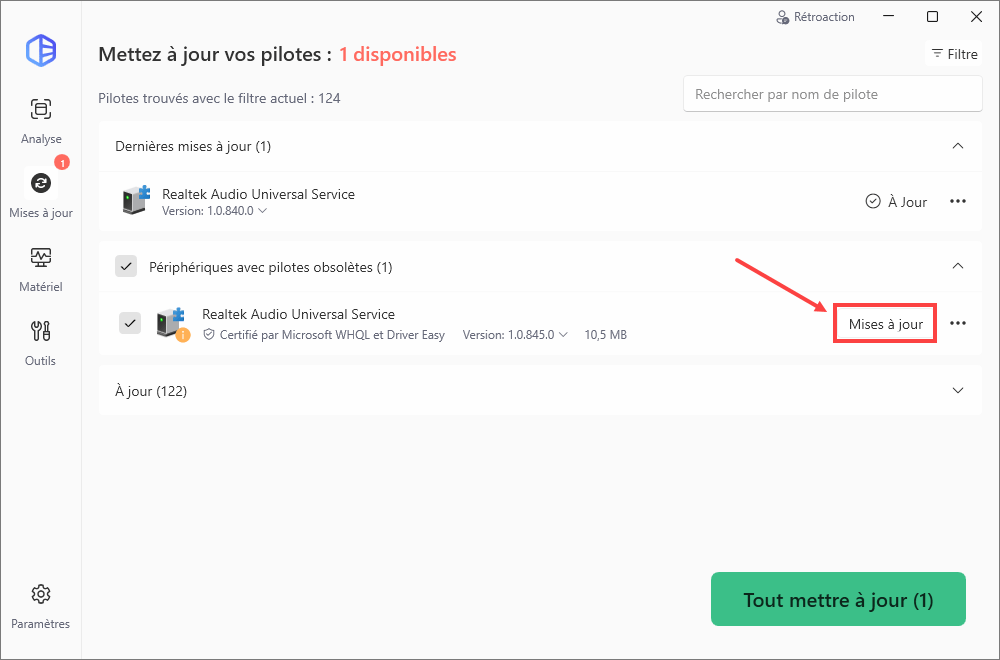Open the Filtre filter options

click(x=954, y=54)
